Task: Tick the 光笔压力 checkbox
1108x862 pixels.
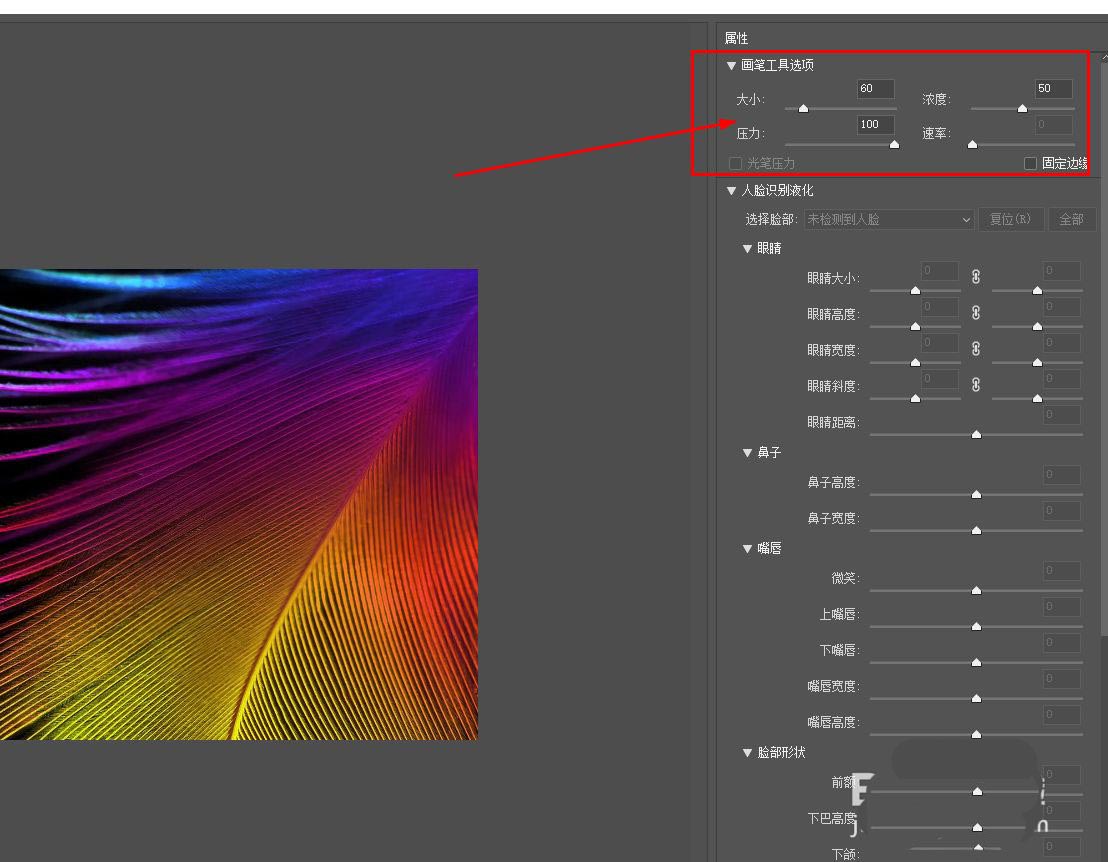Action: (x=735, y=163)
